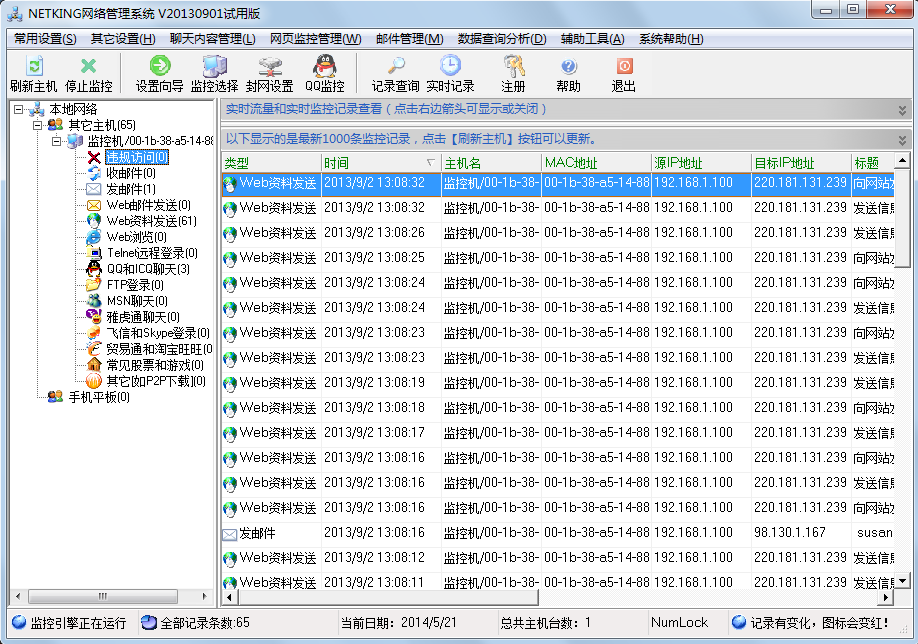
Task: Open the 系统帮助(H) menu
Action: point(671,39)
